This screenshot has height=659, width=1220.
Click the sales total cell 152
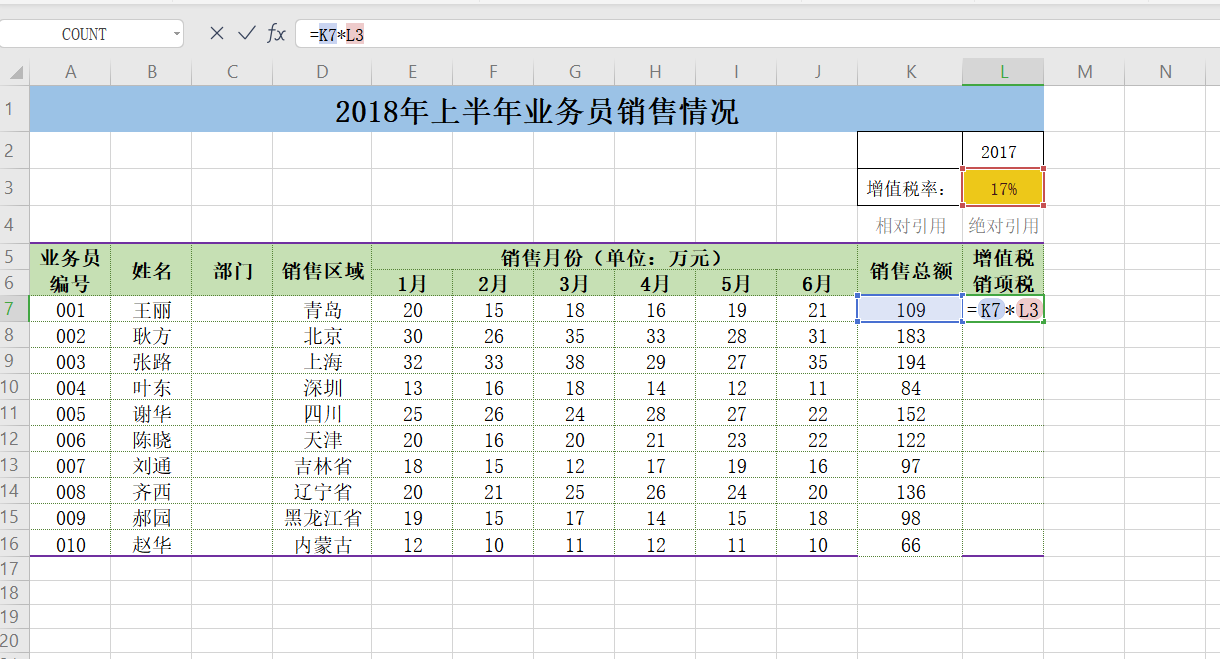910,414
